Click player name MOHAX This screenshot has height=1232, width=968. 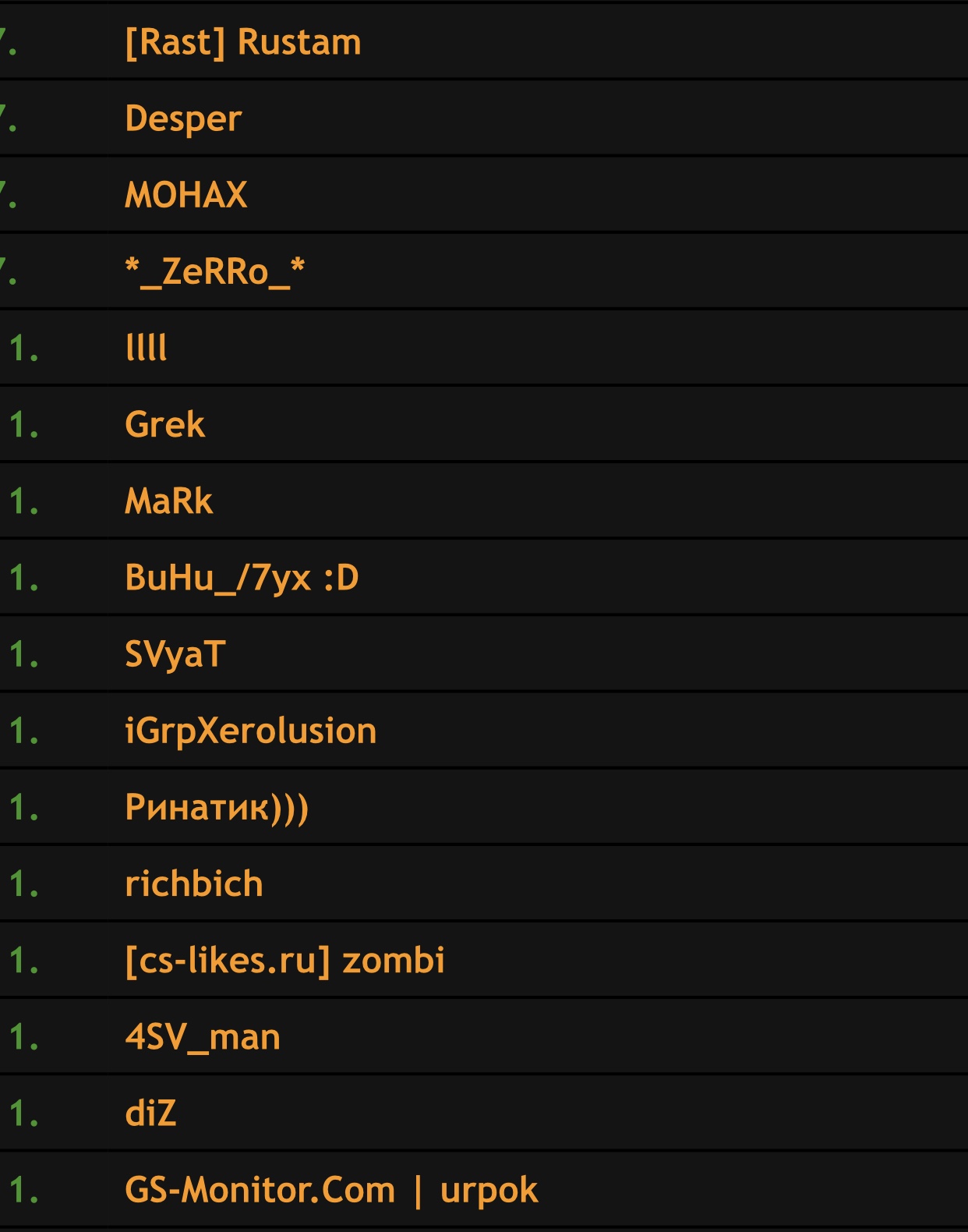(x=185, y=195)
